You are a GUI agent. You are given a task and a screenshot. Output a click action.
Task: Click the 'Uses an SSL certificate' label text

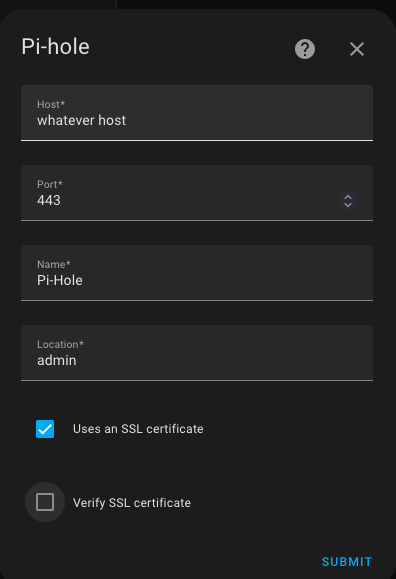[x=138, y=429]
